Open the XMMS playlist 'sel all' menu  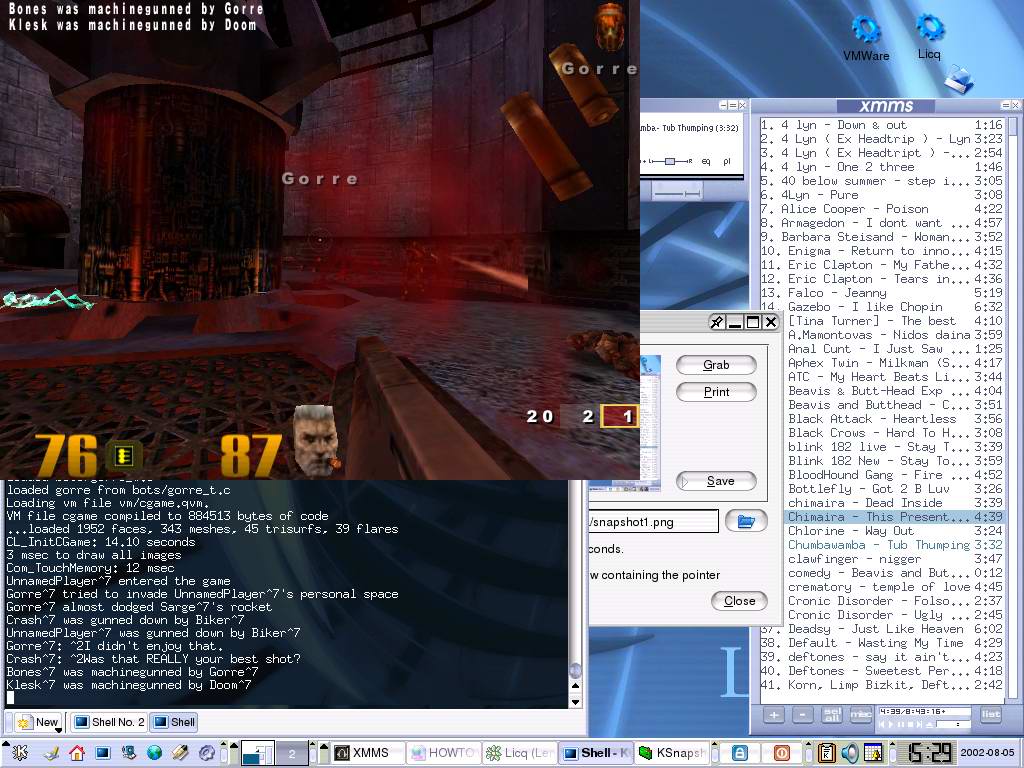[x=832, y=715]
